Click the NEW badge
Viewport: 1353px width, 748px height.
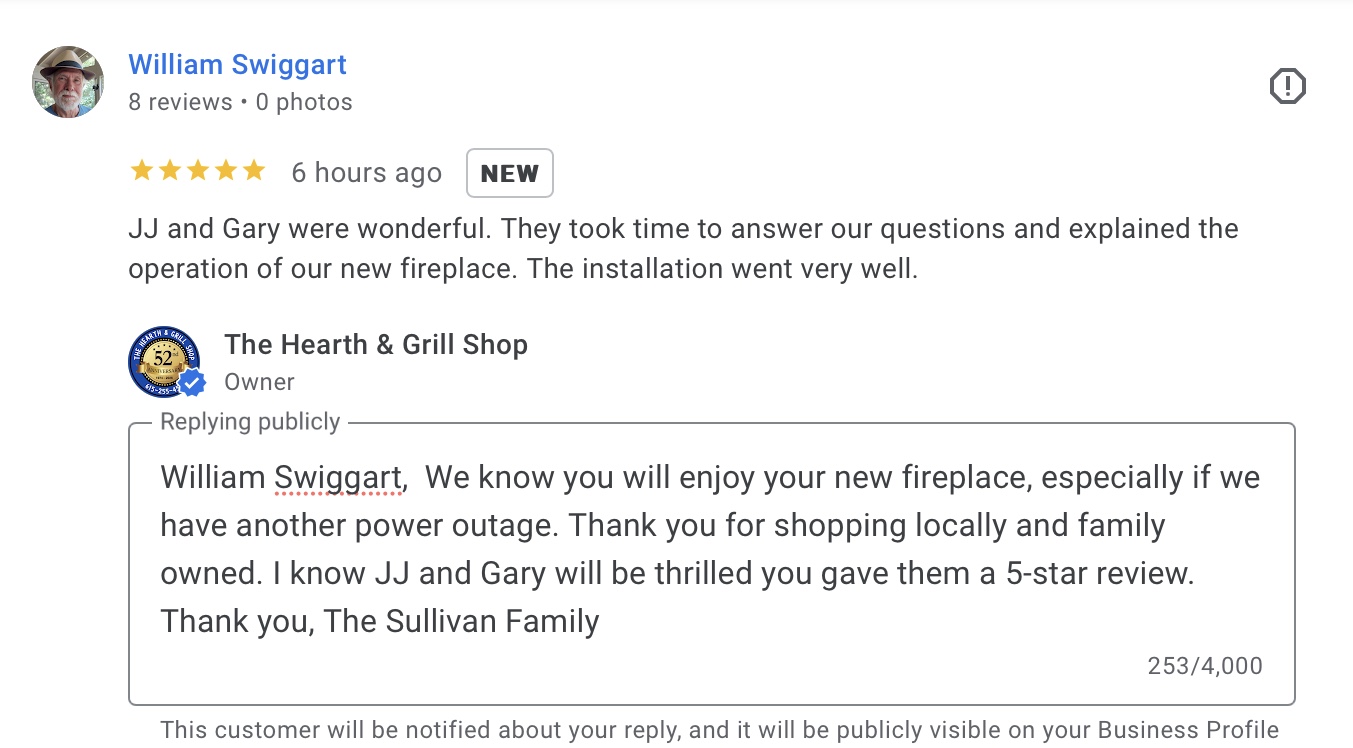509,174
